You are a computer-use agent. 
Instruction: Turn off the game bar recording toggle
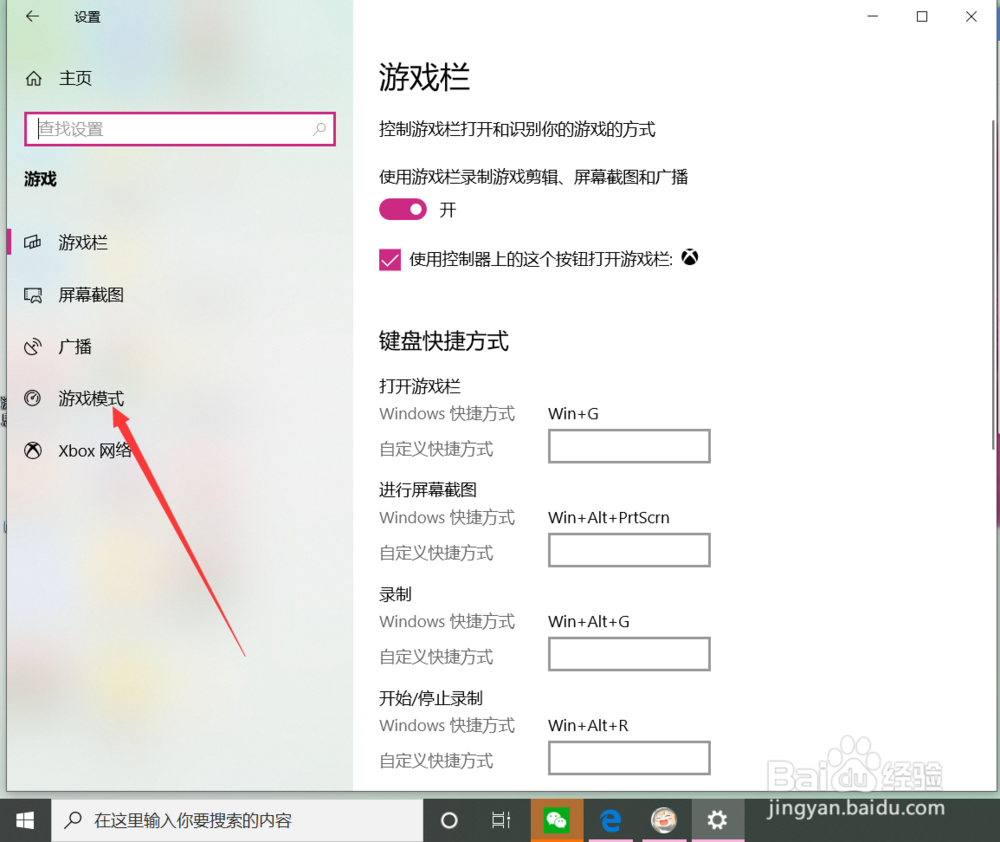click(x=402, y=209)
